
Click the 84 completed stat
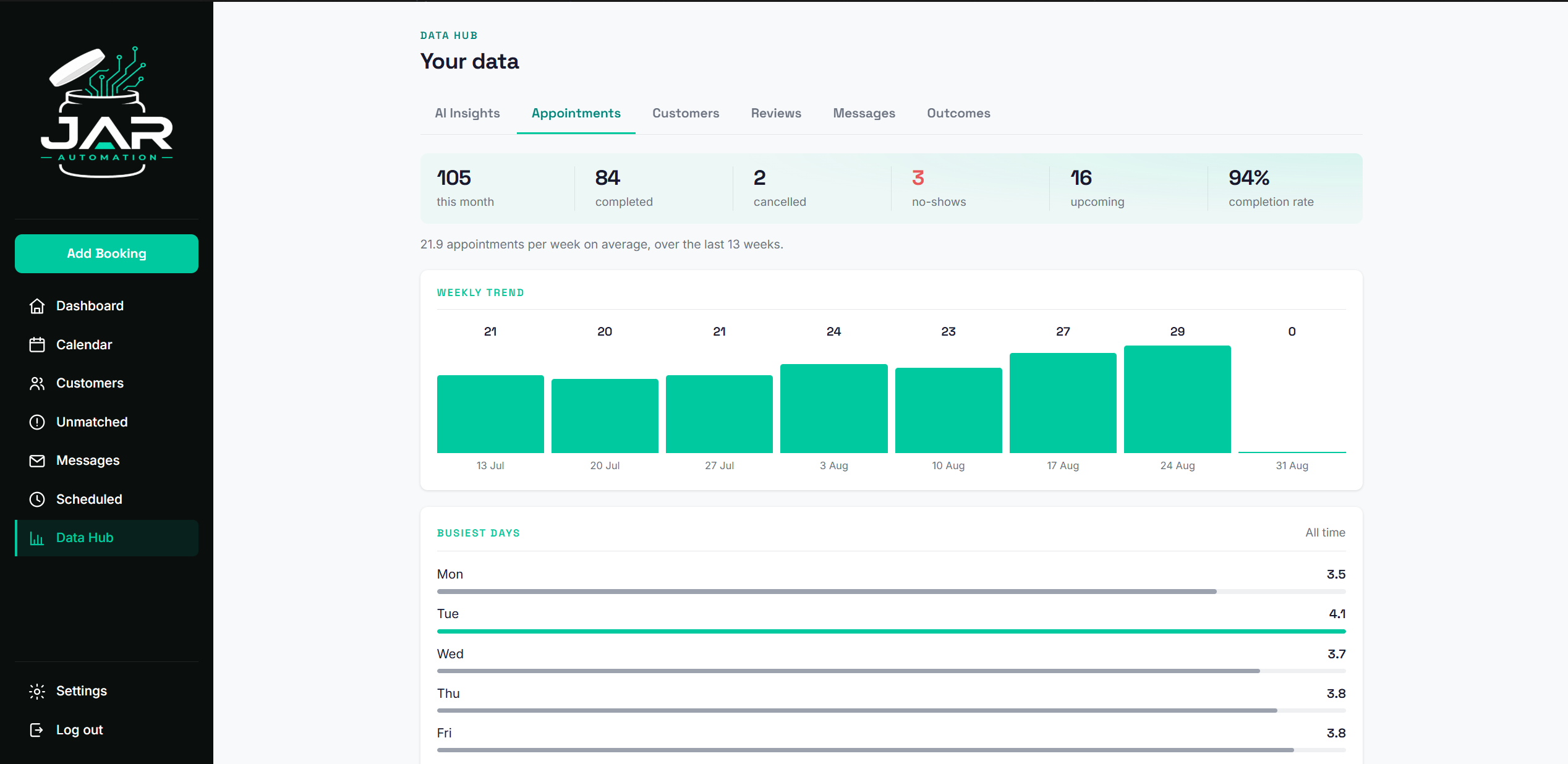[x=624, y=188]
